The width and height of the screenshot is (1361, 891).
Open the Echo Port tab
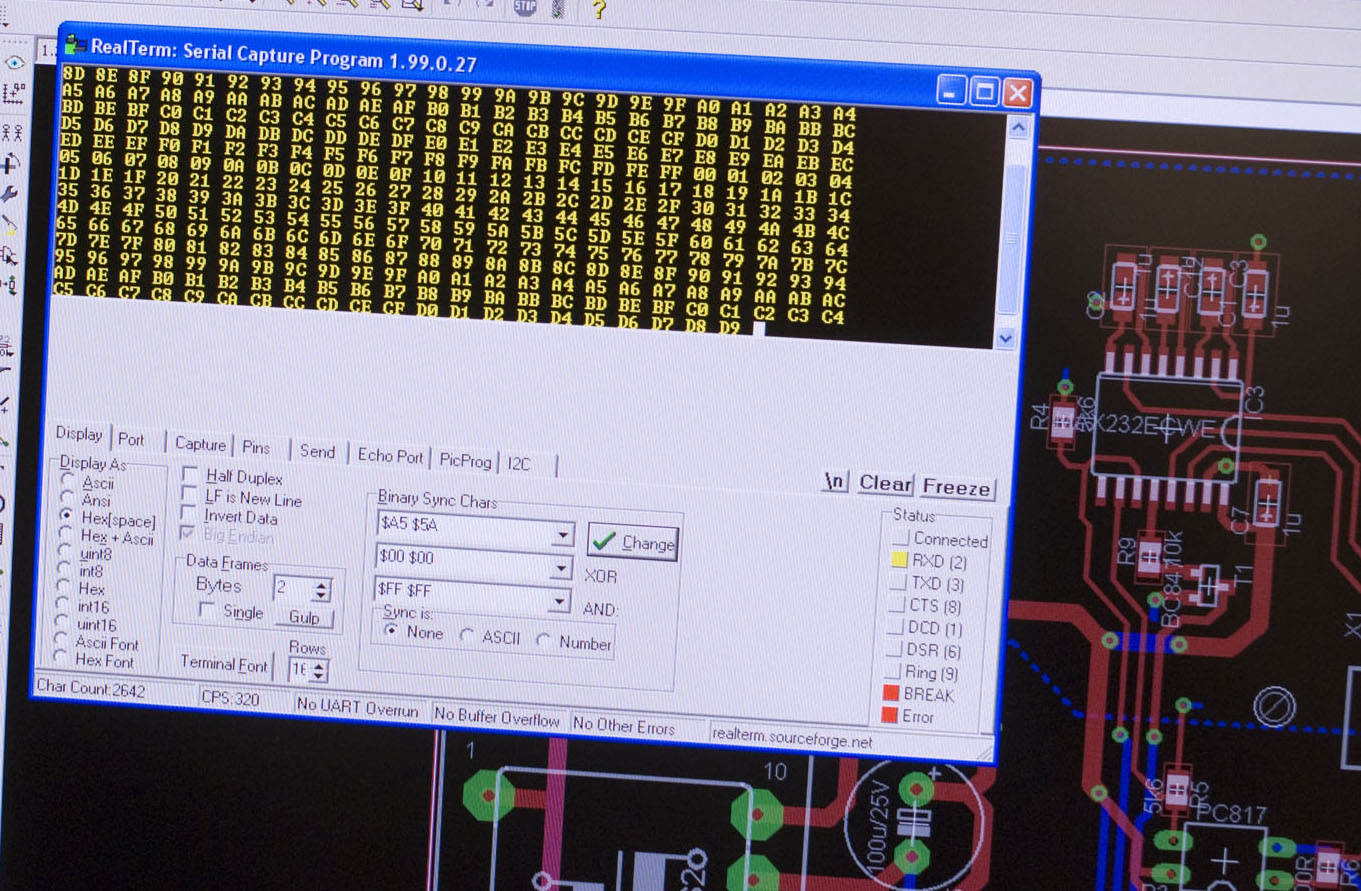tap(390, 455)
